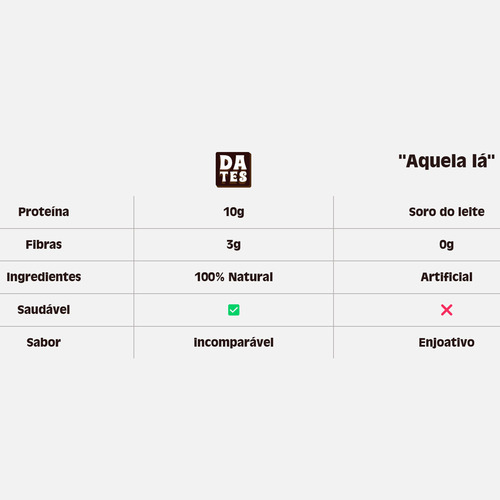Click the Sabor row label

tap(44, 342)
